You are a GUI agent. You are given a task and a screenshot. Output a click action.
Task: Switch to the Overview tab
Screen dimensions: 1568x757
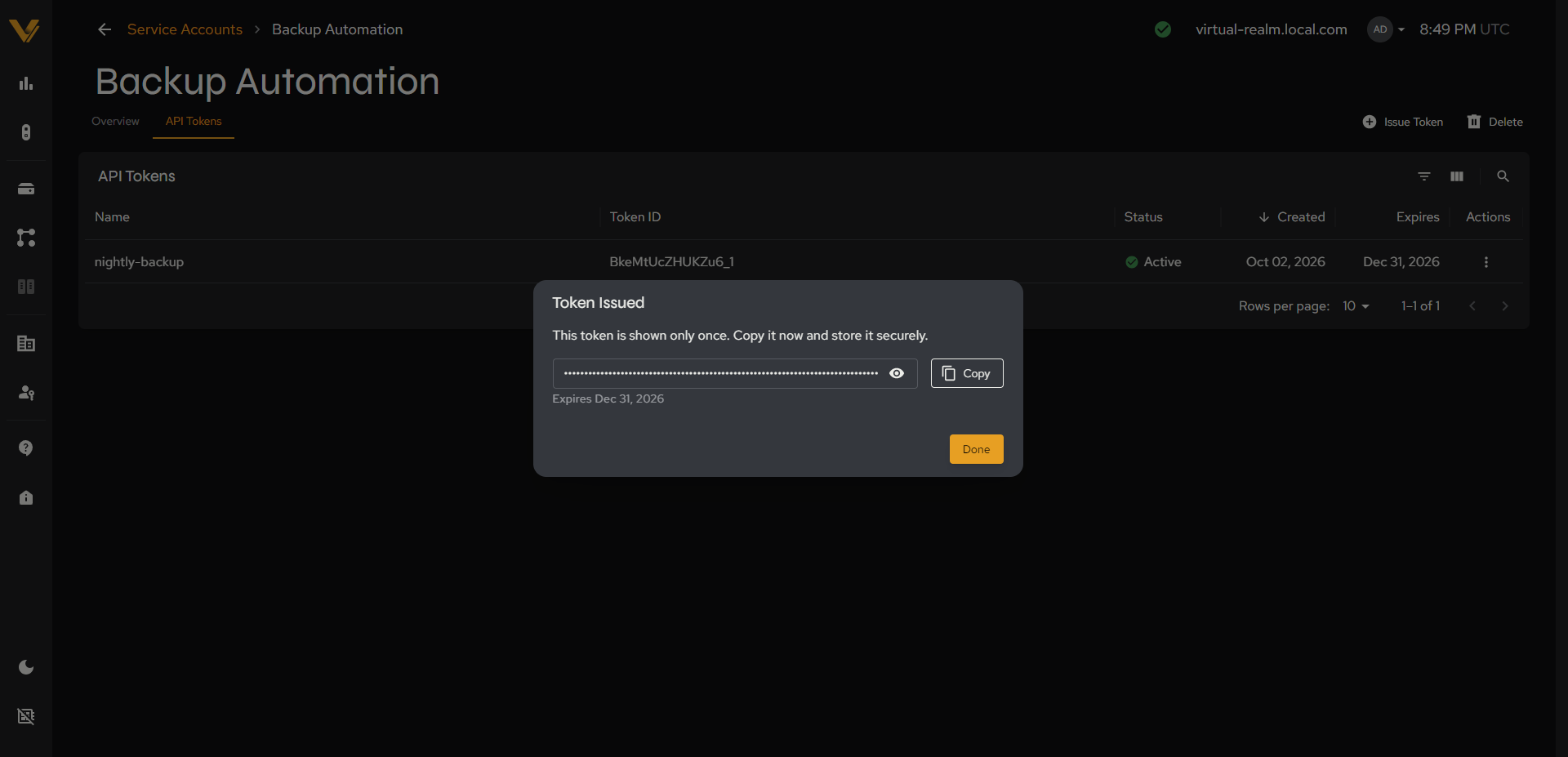(x=115, y=121)
